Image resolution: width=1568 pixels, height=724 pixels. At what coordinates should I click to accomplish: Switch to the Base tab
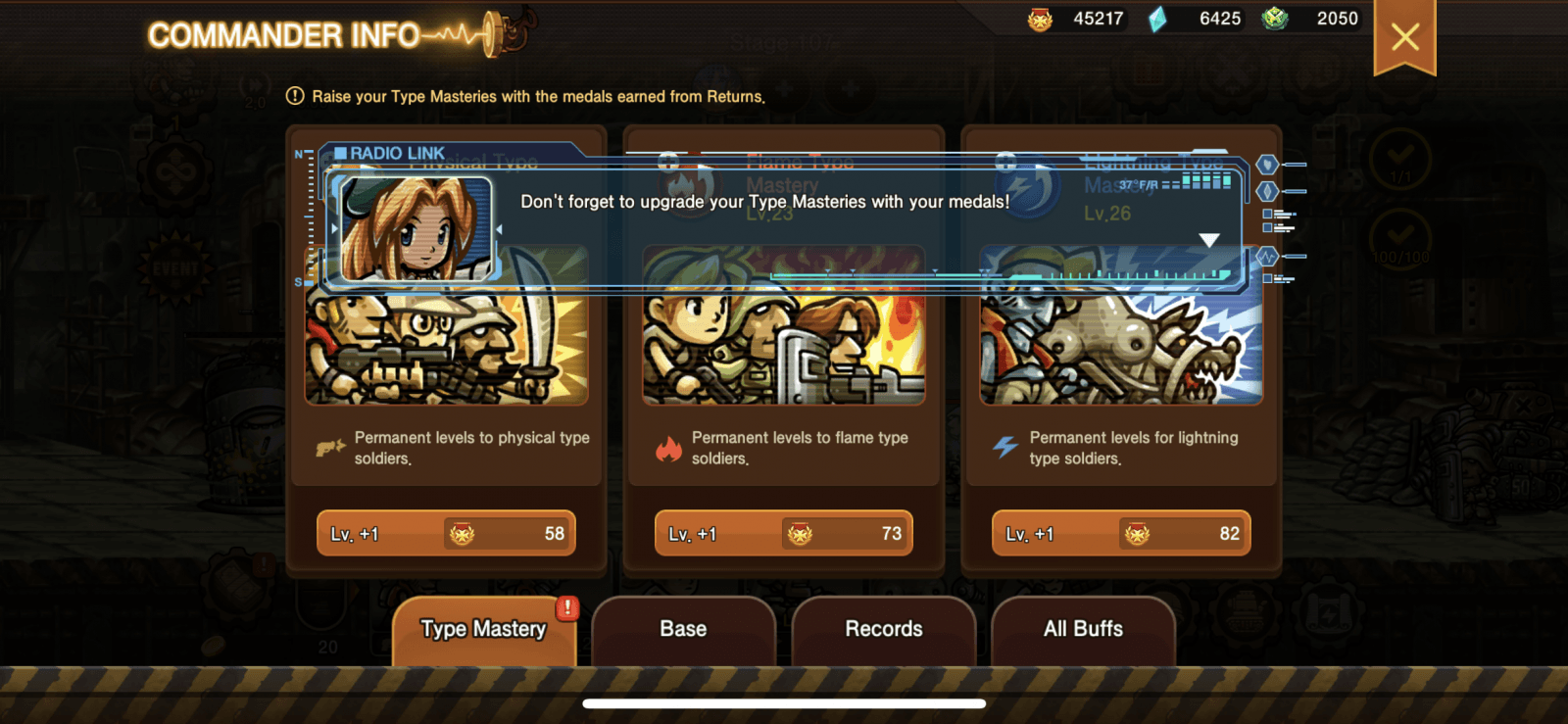pos(683,630)
